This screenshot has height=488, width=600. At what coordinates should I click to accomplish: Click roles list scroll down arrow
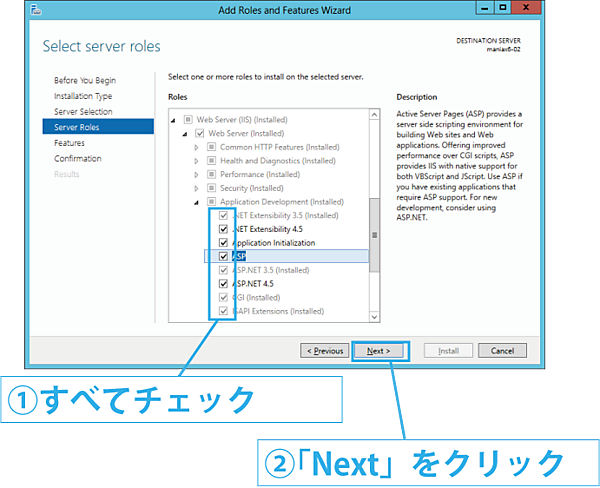point(374,317)
